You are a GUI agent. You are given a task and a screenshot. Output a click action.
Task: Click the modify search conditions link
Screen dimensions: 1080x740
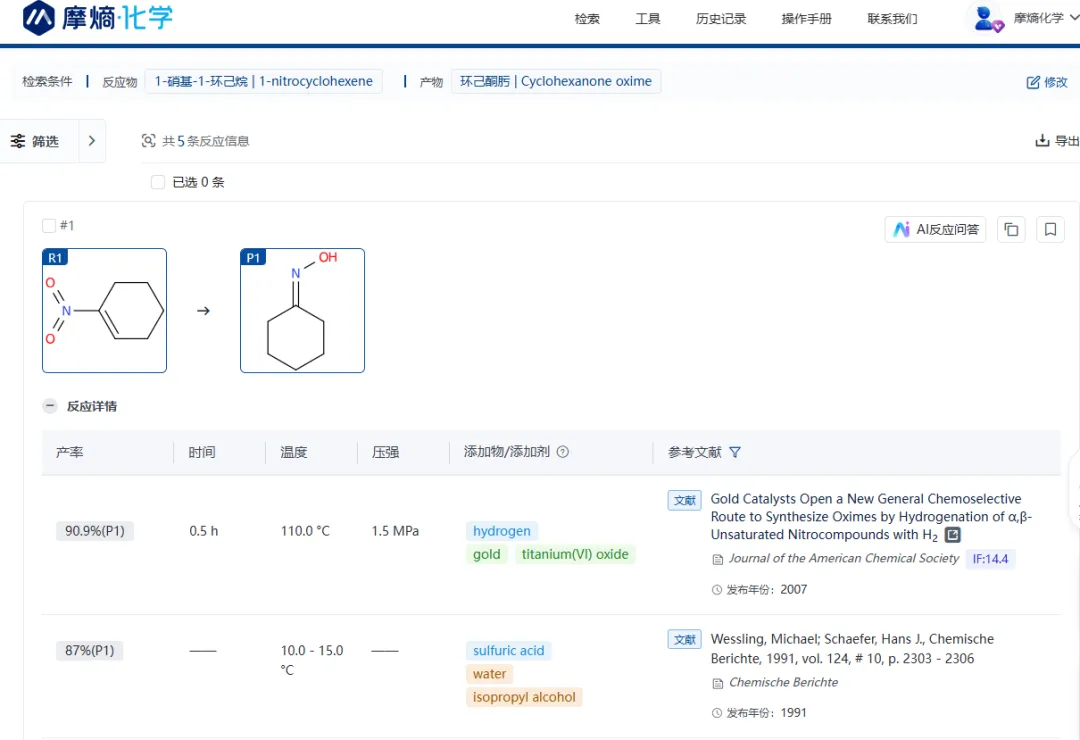[1047, 82]
